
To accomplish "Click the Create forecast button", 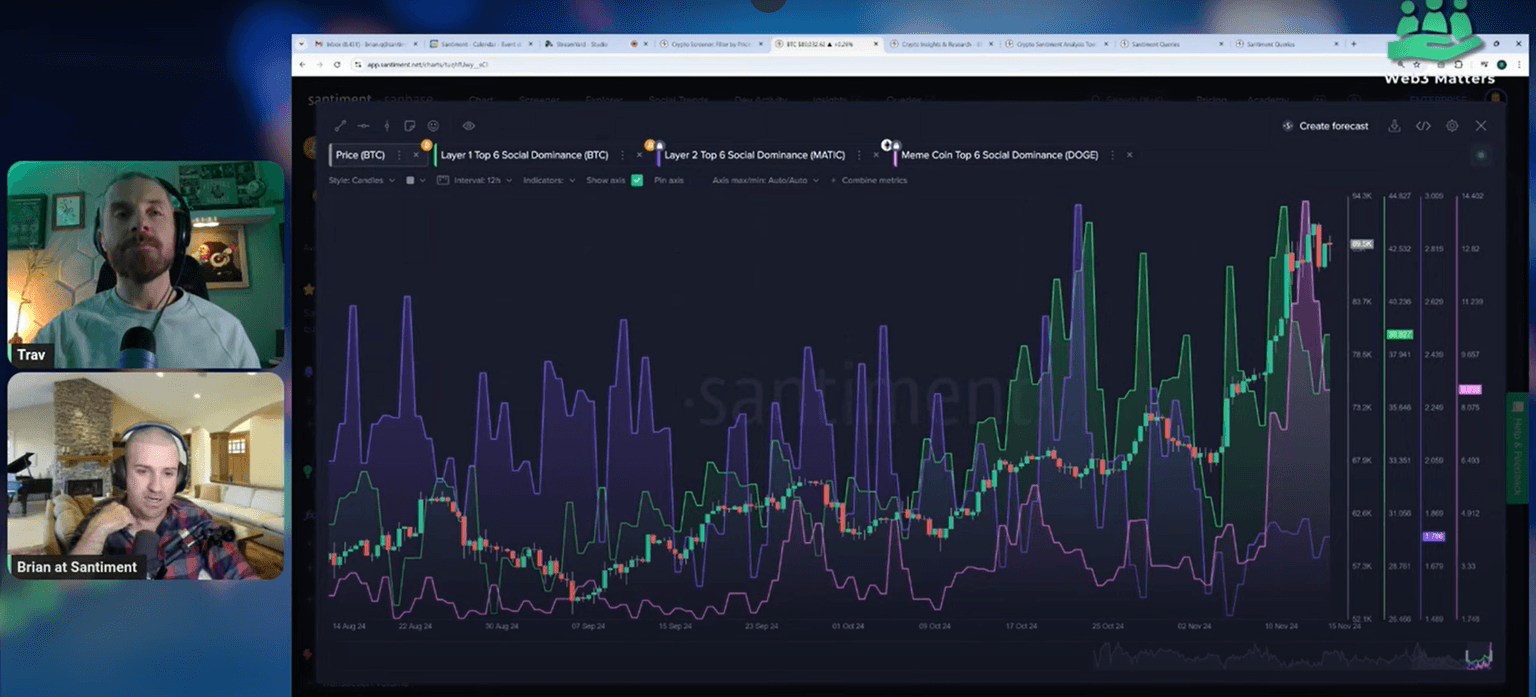I will click(1325, 126).
